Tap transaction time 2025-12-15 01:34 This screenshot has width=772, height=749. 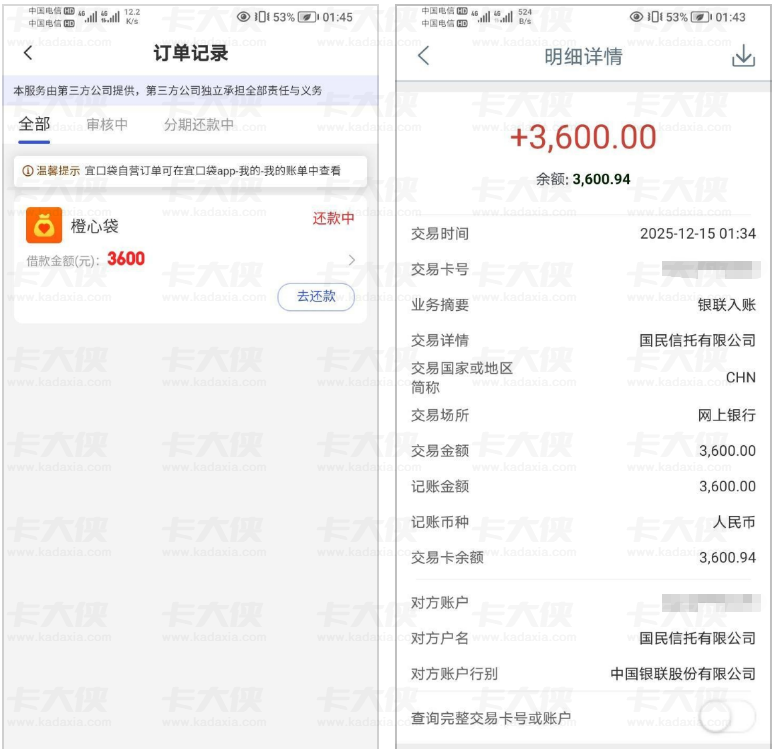click(x=698, y=233)
